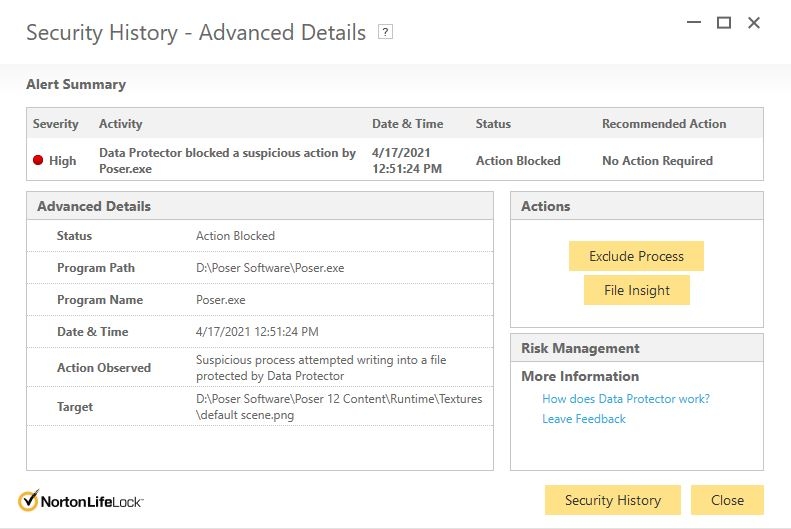Select the Severity column header
The width and height of the screenshot is (791, 529).
click(56, 124)
